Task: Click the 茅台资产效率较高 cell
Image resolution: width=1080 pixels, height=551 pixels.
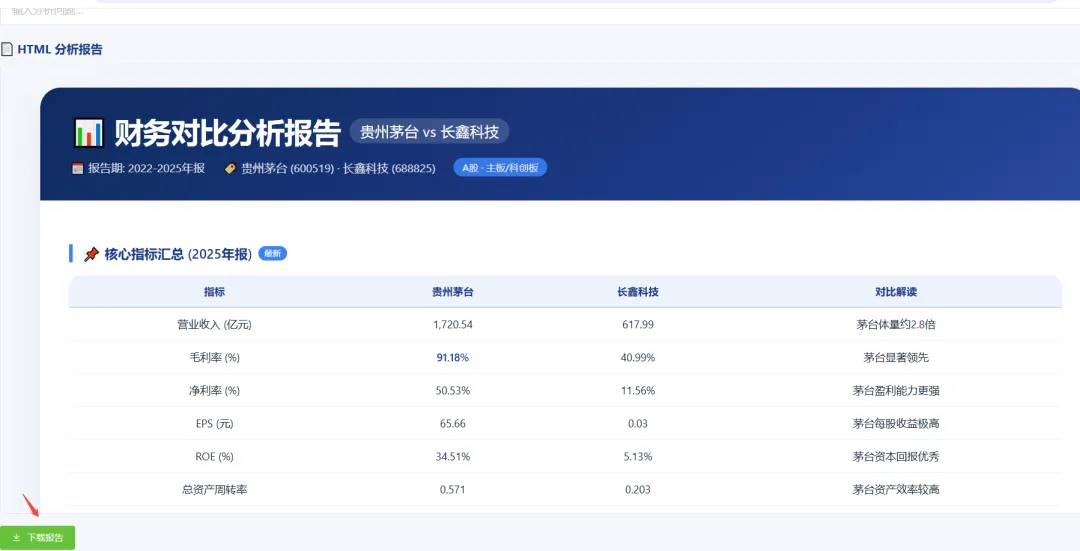Action: click(x=896, y=490)
